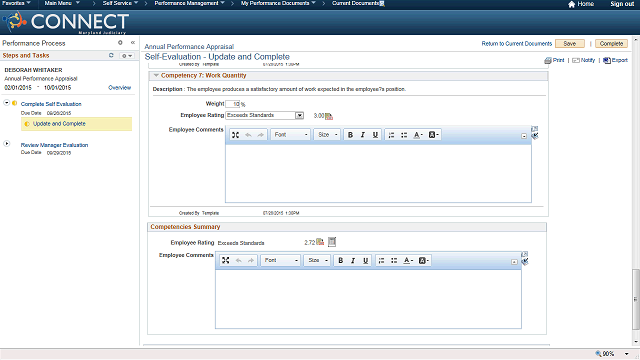This screenshot has width=640, height=360.
Task: Insert bulleted list in Competencies Summary editor
Action: coord(394,260)
